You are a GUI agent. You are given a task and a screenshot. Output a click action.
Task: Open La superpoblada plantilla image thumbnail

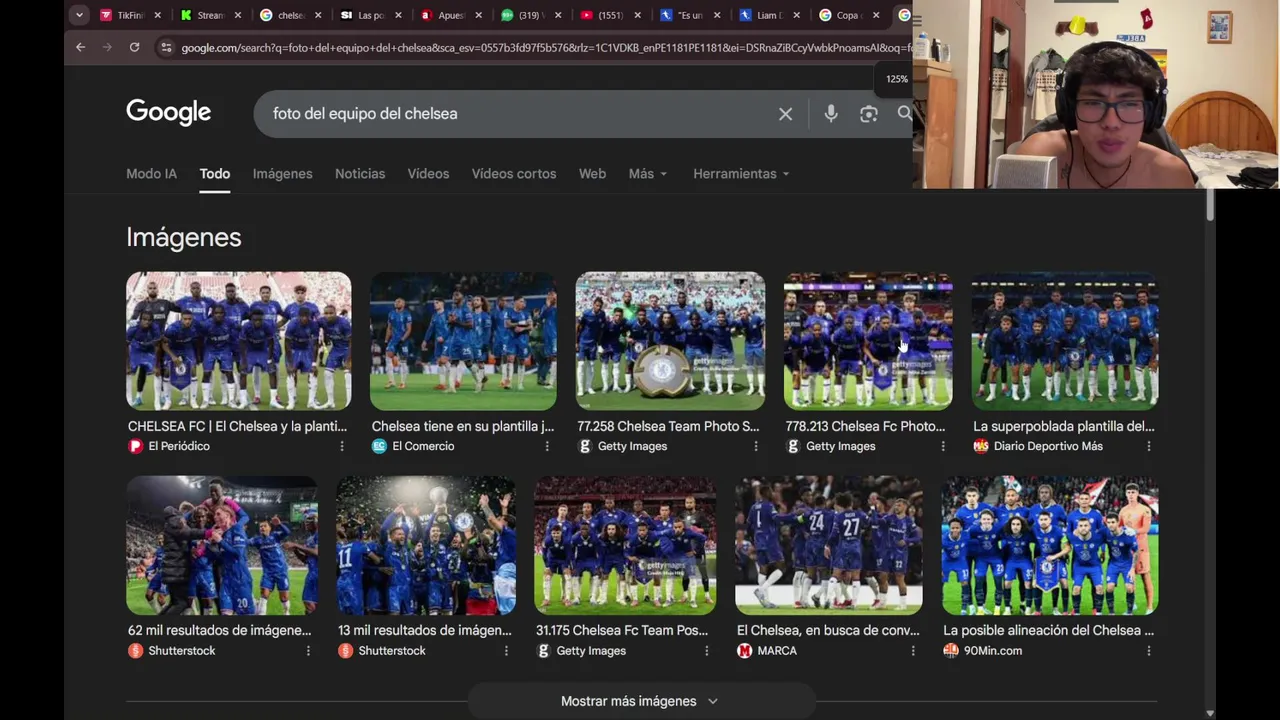point(1065,341)
